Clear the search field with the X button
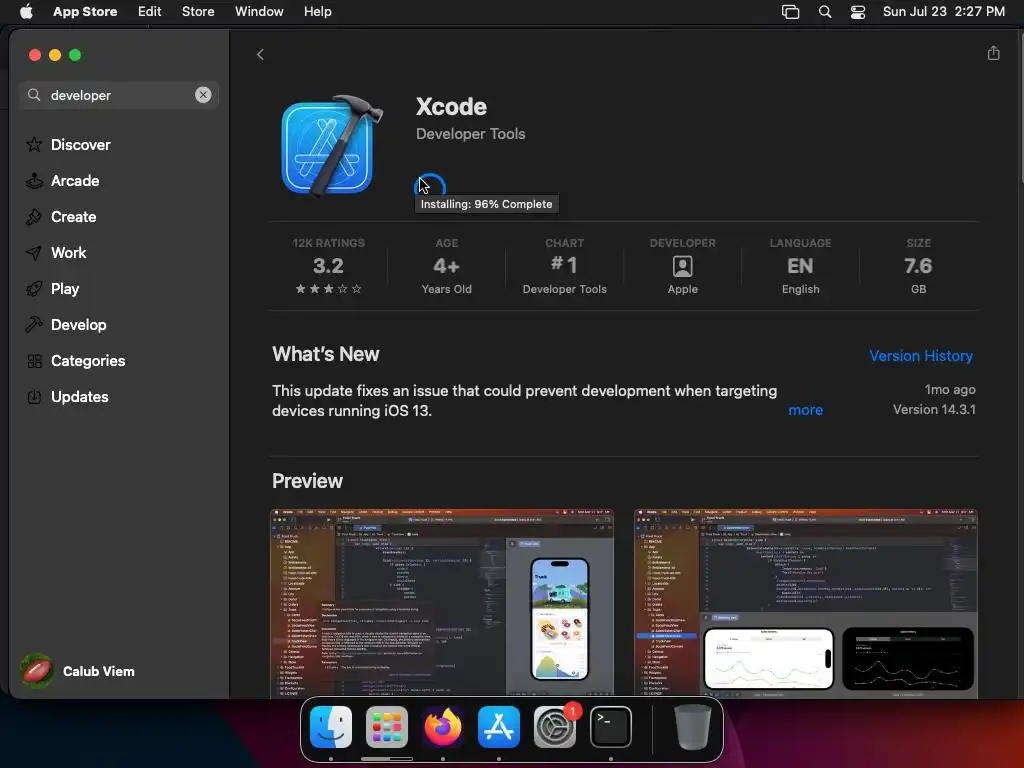The width and height of the screenshot is (1024, 768). (203, 95)
